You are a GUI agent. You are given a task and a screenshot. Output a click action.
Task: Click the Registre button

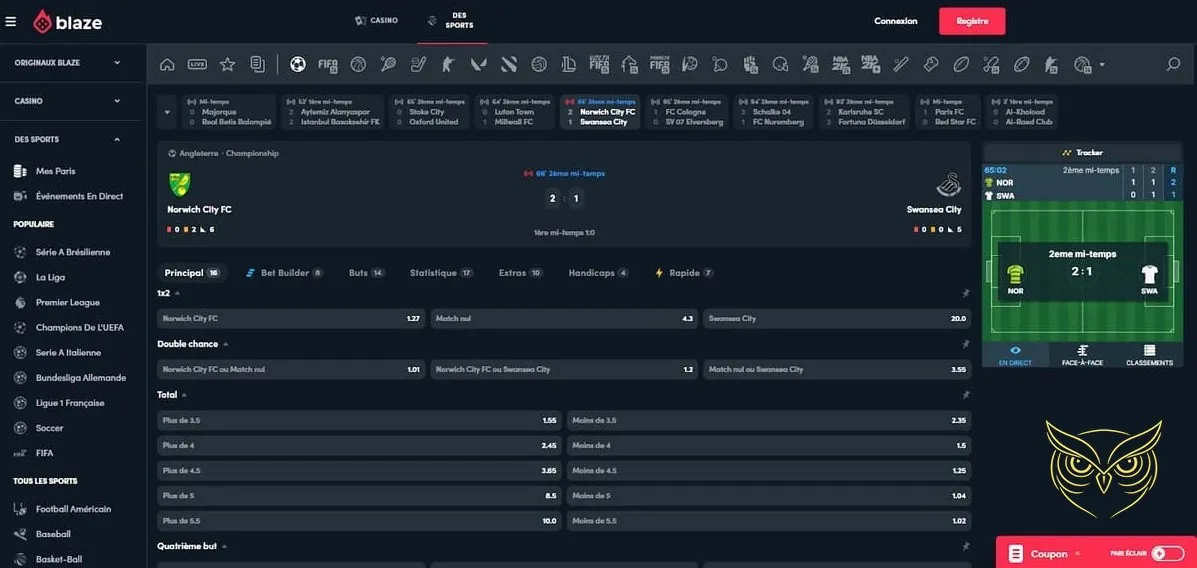[x=971, y=21]
